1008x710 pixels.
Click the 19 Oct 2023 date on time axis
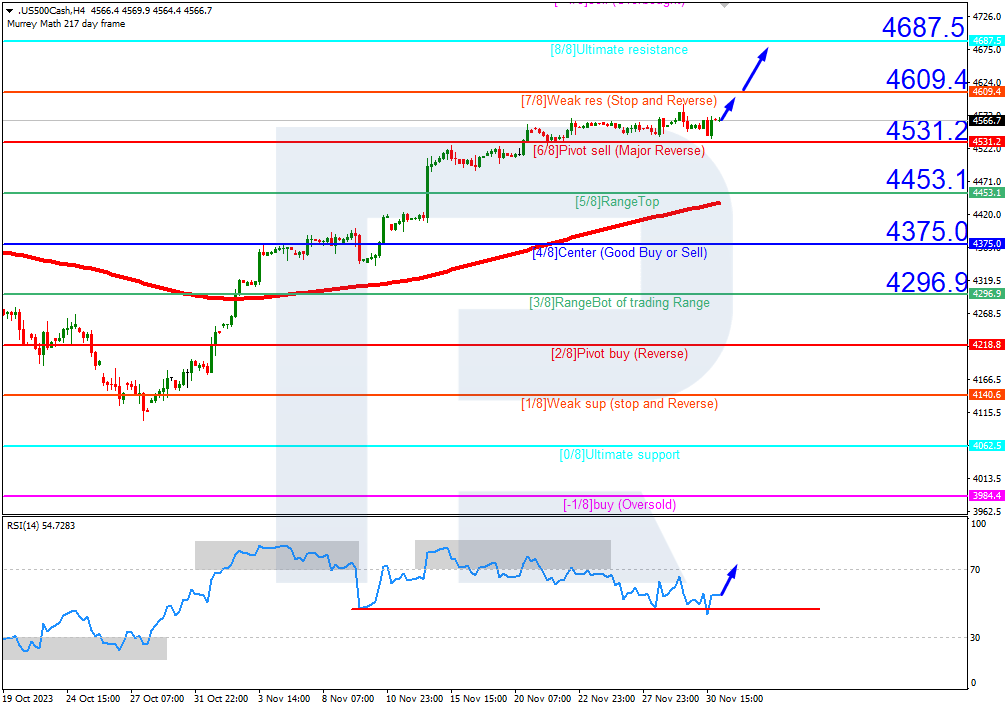pyautogui.click(x=28, y=698)
